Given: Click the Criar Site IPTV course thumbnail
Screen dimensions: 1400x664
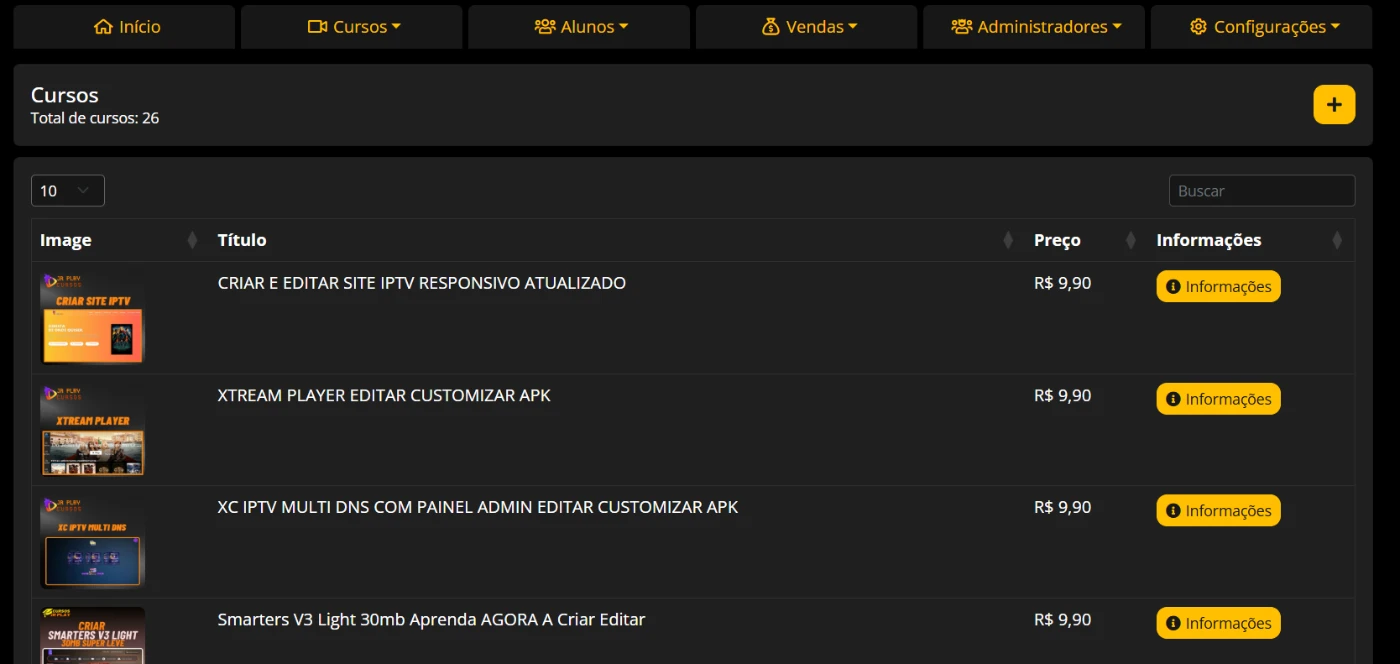Looking at the screenshot, I should [93, 318].
